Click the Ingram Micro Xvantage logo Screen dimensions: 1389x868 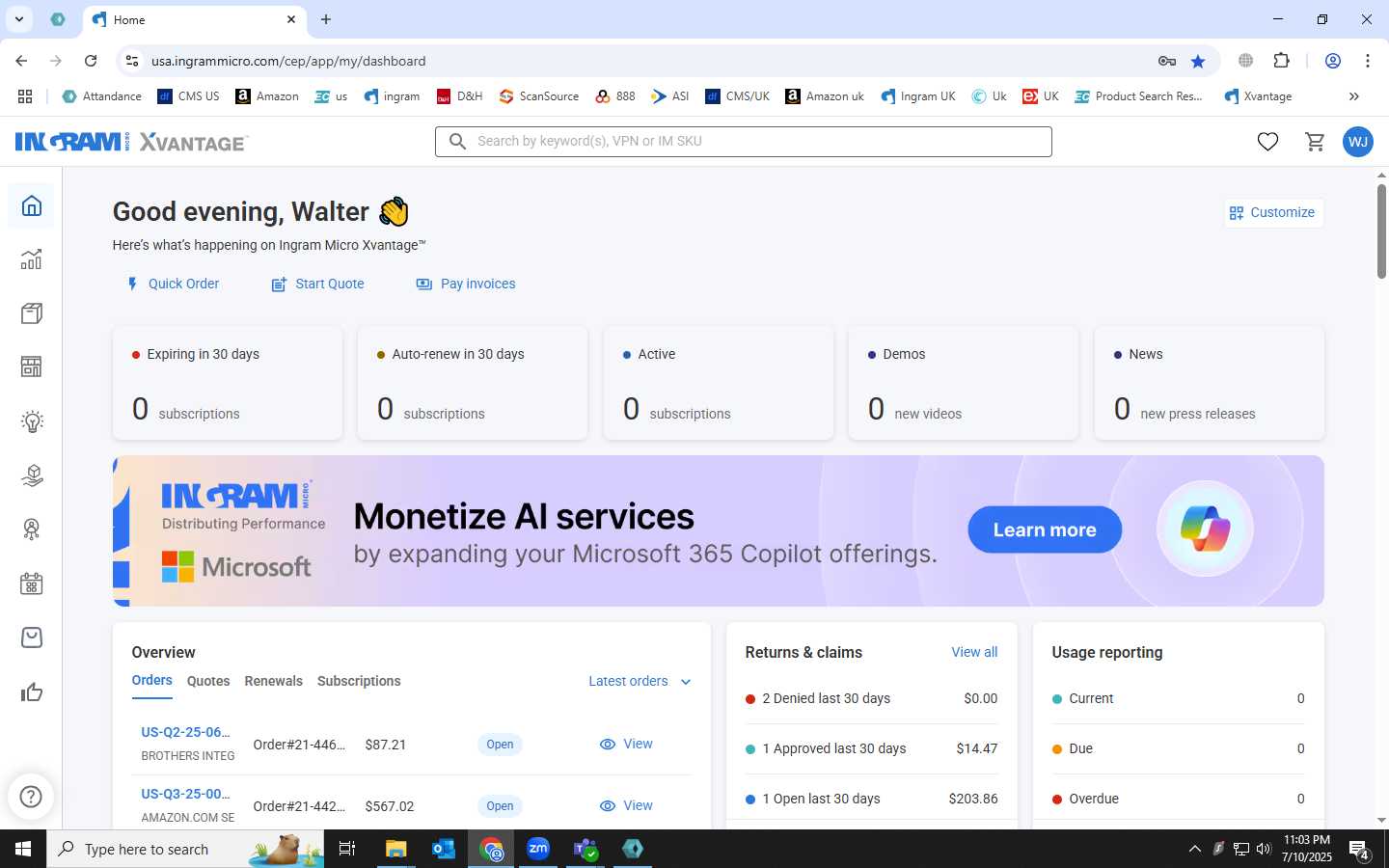click(x=131, y=142)
